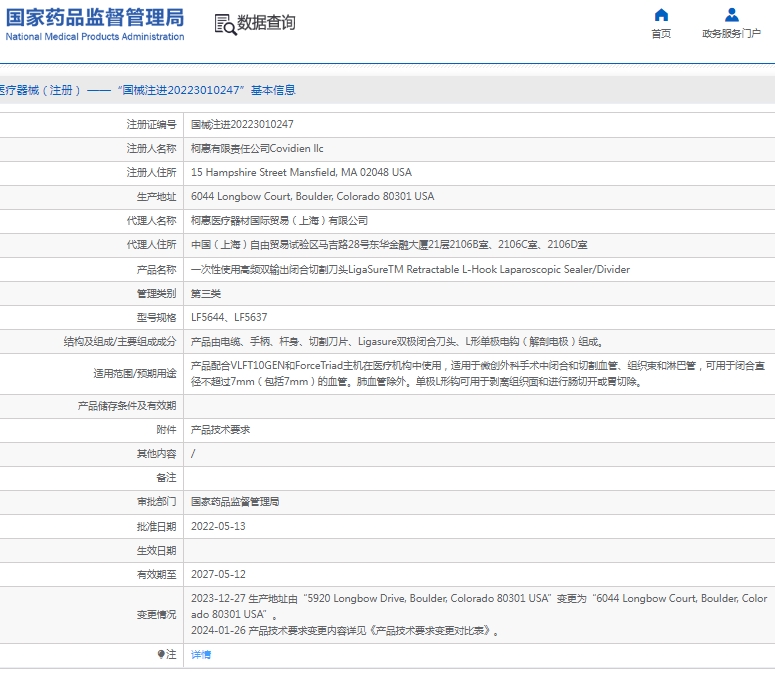The width and height of the screenshot is (775, 674).
Task: Click the 政务服务门户 label
Action: pos(732,34)
